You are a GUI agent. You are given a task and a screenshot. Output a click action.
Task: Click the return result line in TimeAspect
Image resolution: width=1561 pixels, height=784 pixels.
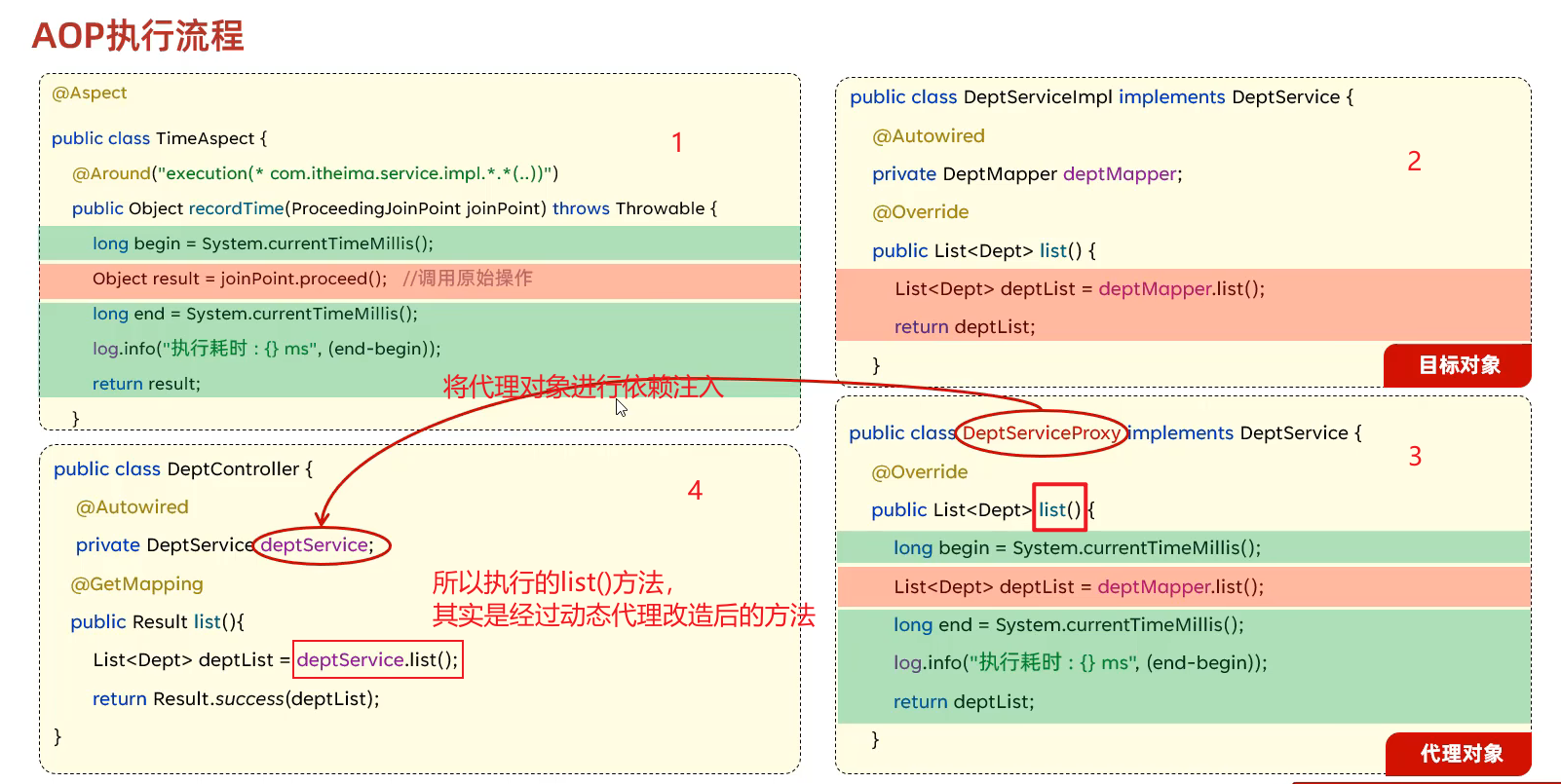tap(146, 384)
